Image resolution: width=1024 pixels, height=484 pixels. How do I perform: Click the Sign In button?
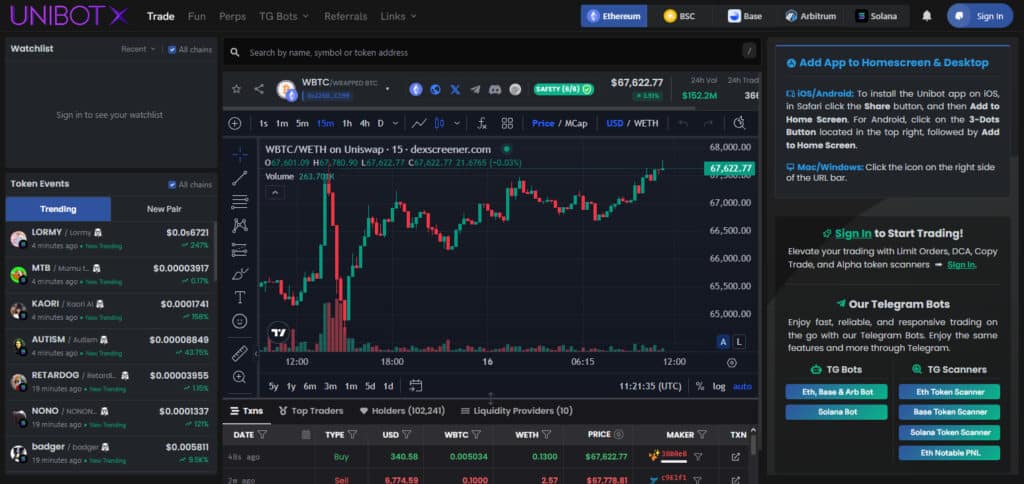[x=980, y=16]
